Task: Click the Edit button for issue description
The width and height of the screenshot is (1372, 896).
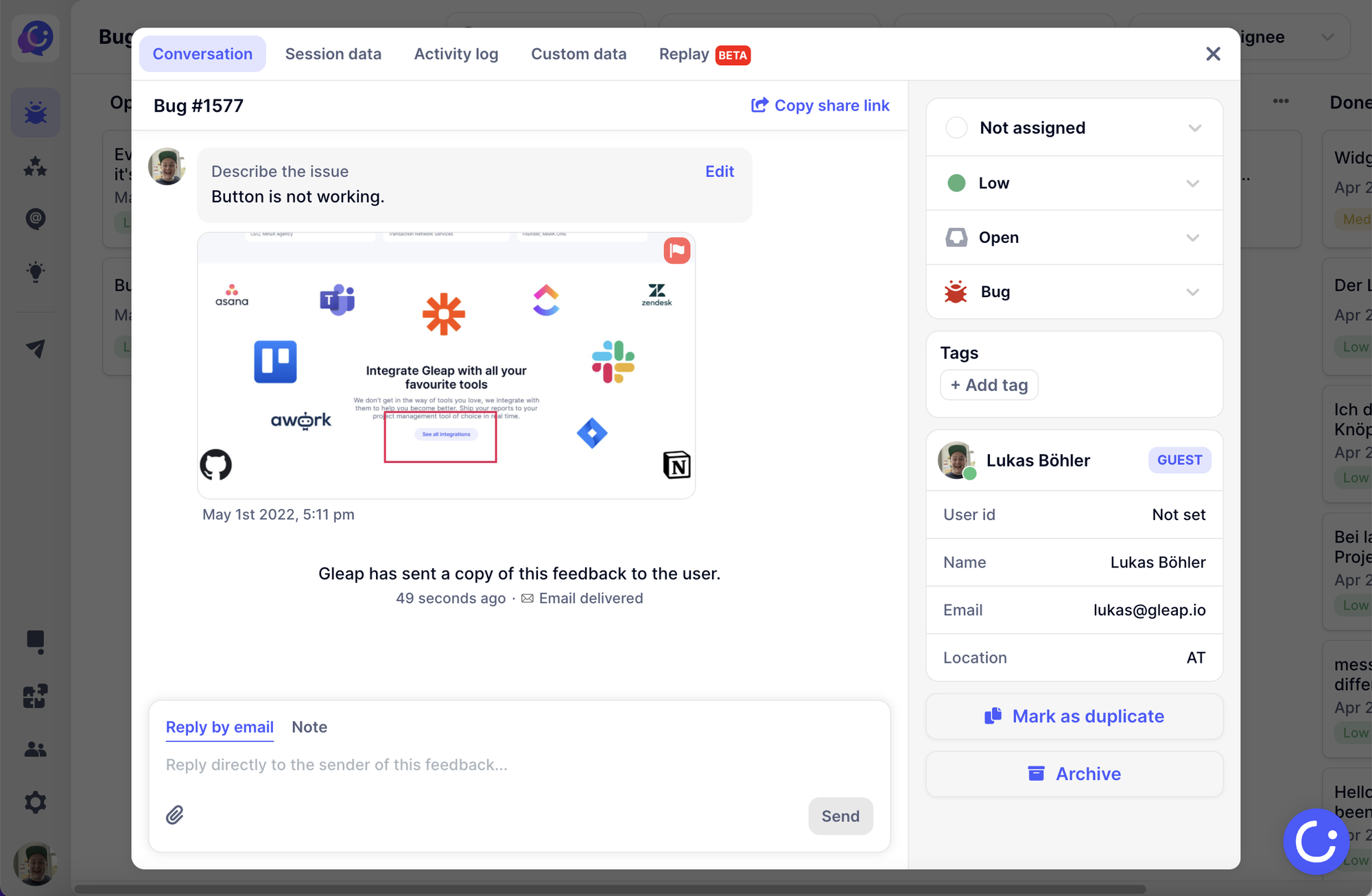Action: (x=720, y=172)
